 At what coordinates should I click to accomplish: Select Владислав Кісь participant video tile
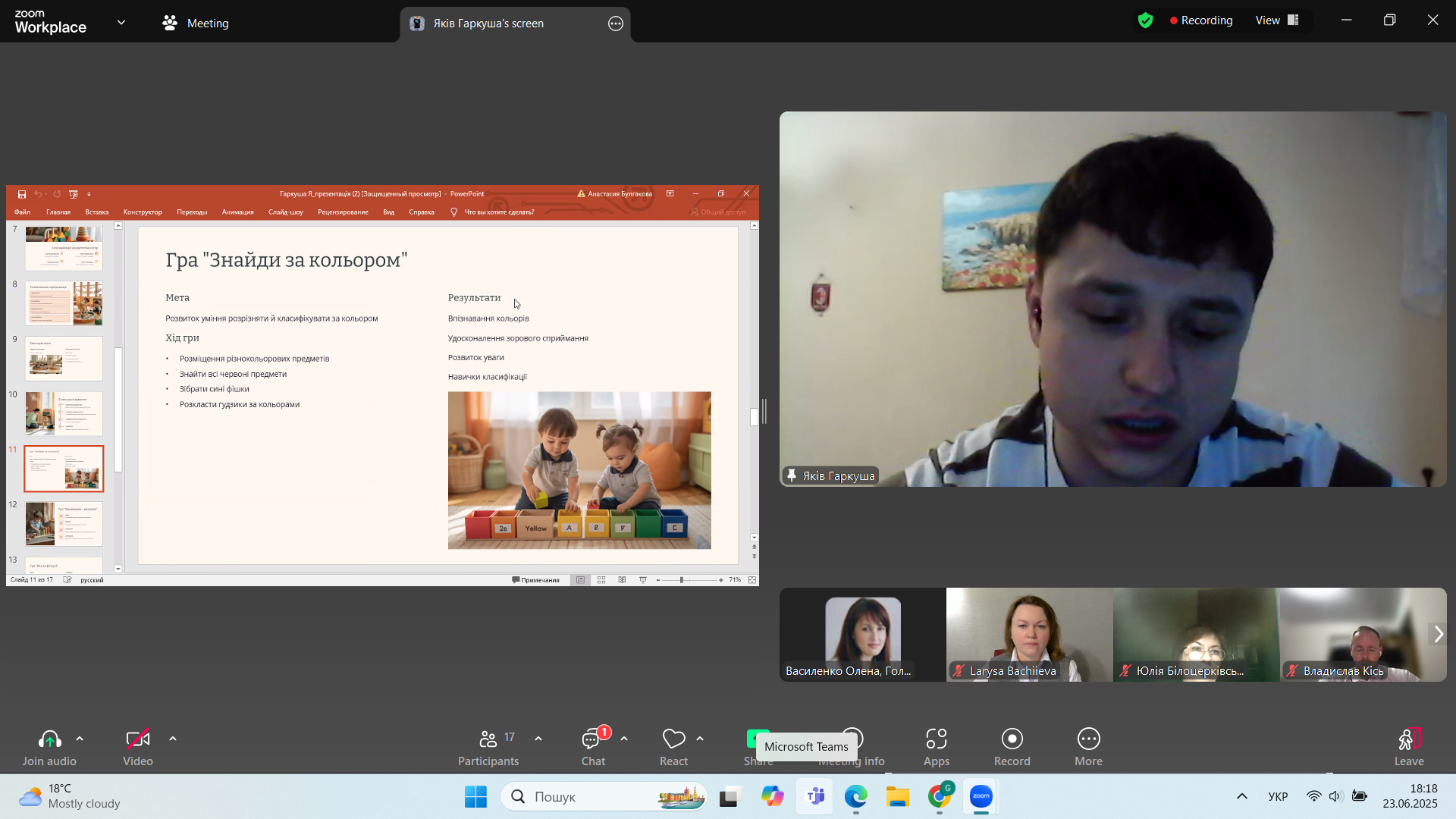(x=1363, y=635)
